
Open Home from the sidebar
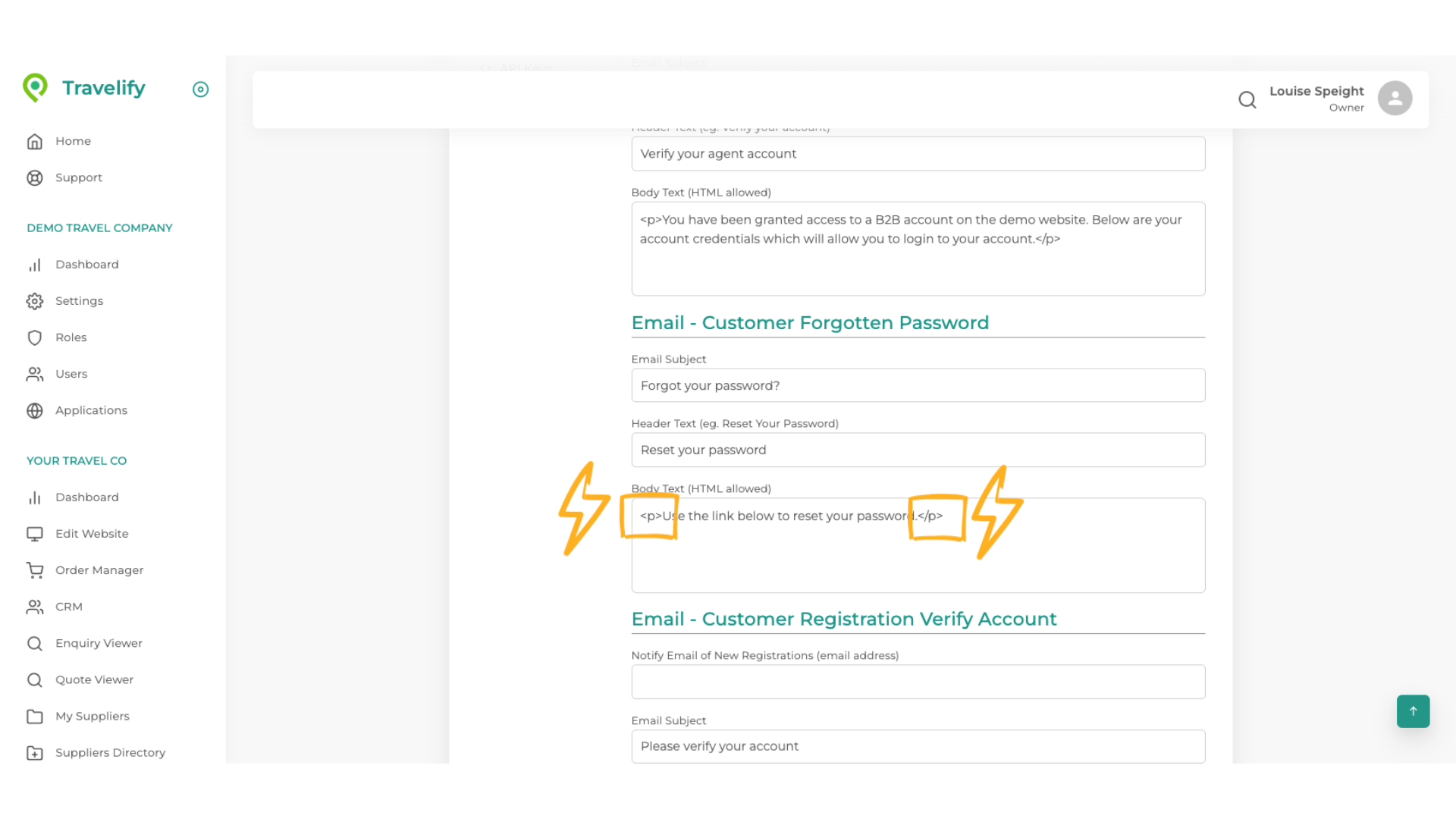tap(73, 141)
